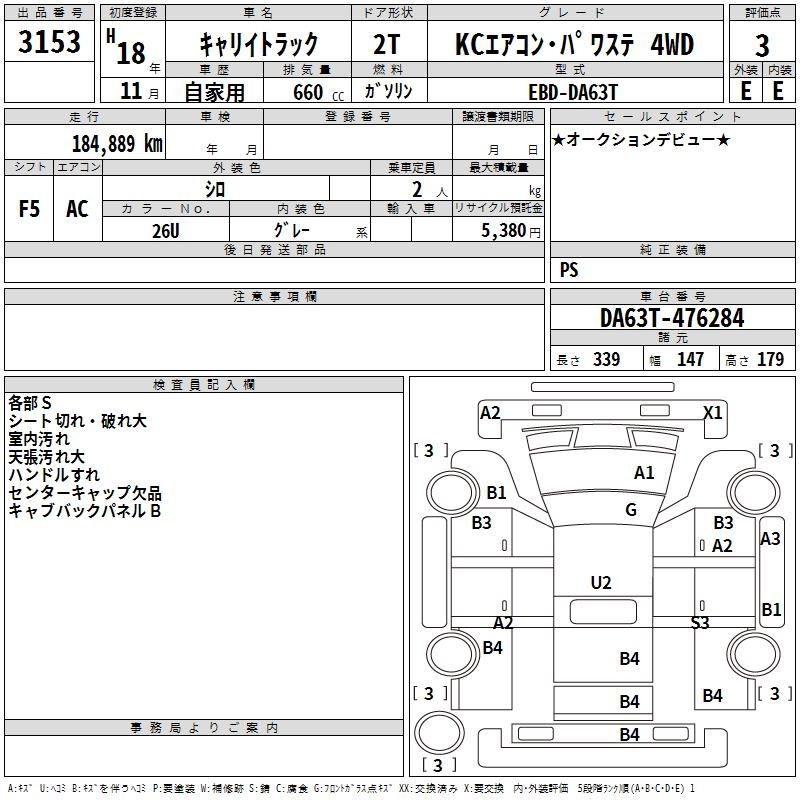
Task: Select the S3 rust mark
Action: pyautogui.click(x=699, y=622)
